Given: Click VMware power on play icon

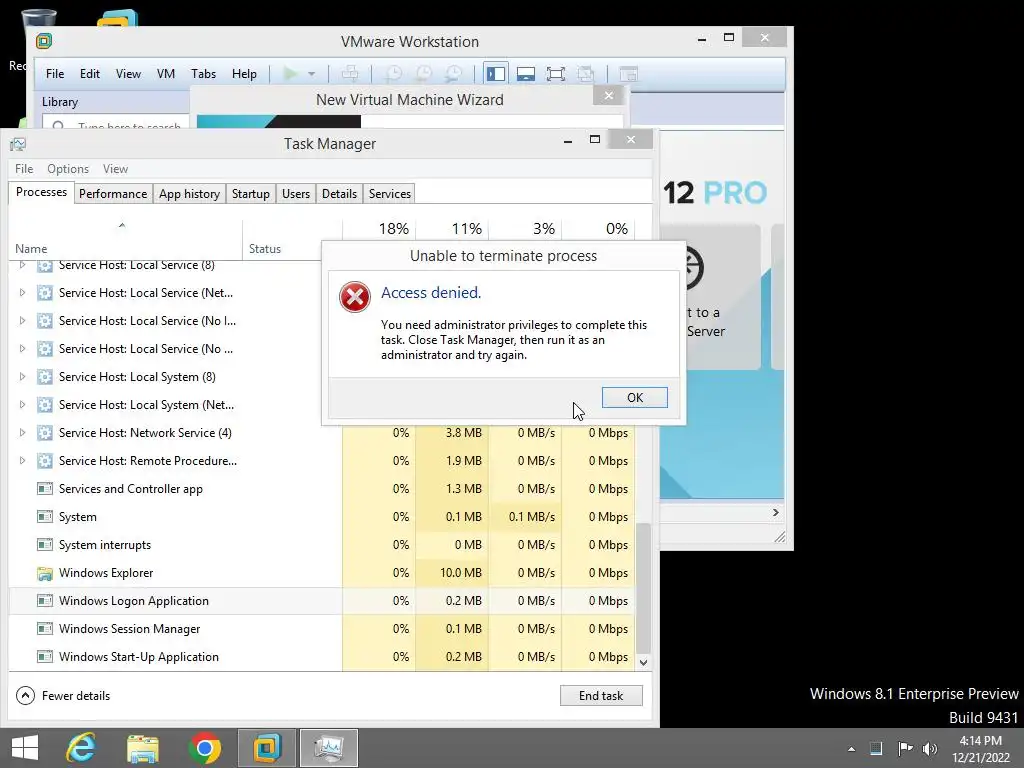Looking at the screenshot, I should pyautogui.click(x=290, y=74).
